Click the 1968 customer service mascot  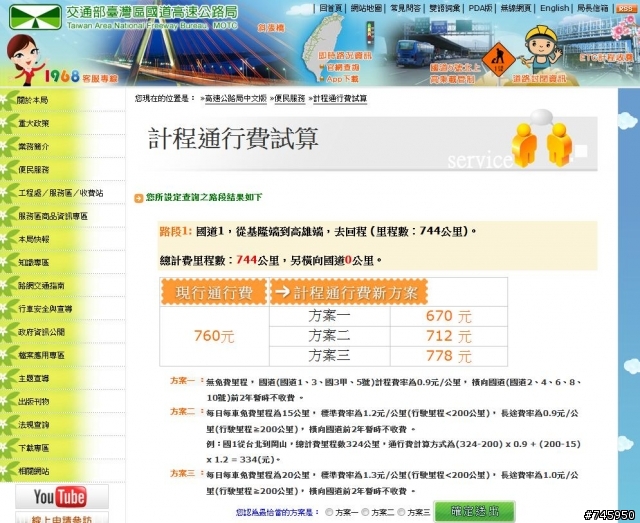click(x=24, y=60)
